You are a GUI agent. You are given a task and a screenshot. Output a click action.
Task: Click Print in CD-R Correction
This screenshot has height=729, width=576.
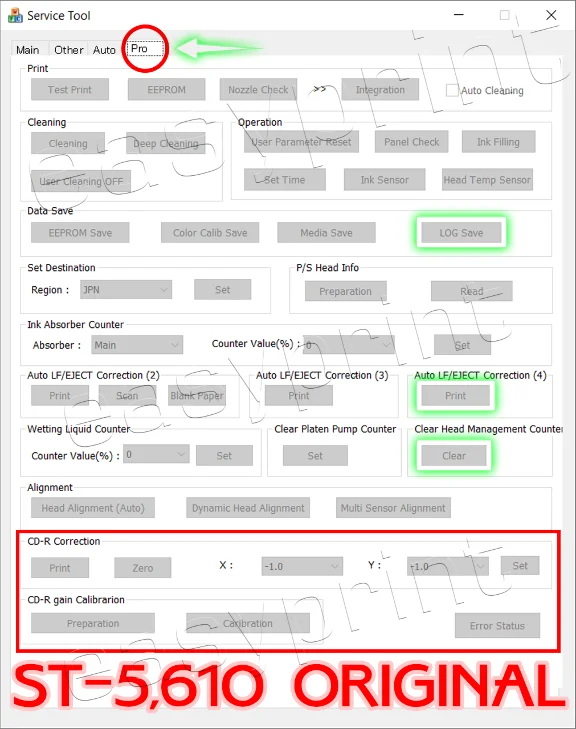tap(60, 568)
